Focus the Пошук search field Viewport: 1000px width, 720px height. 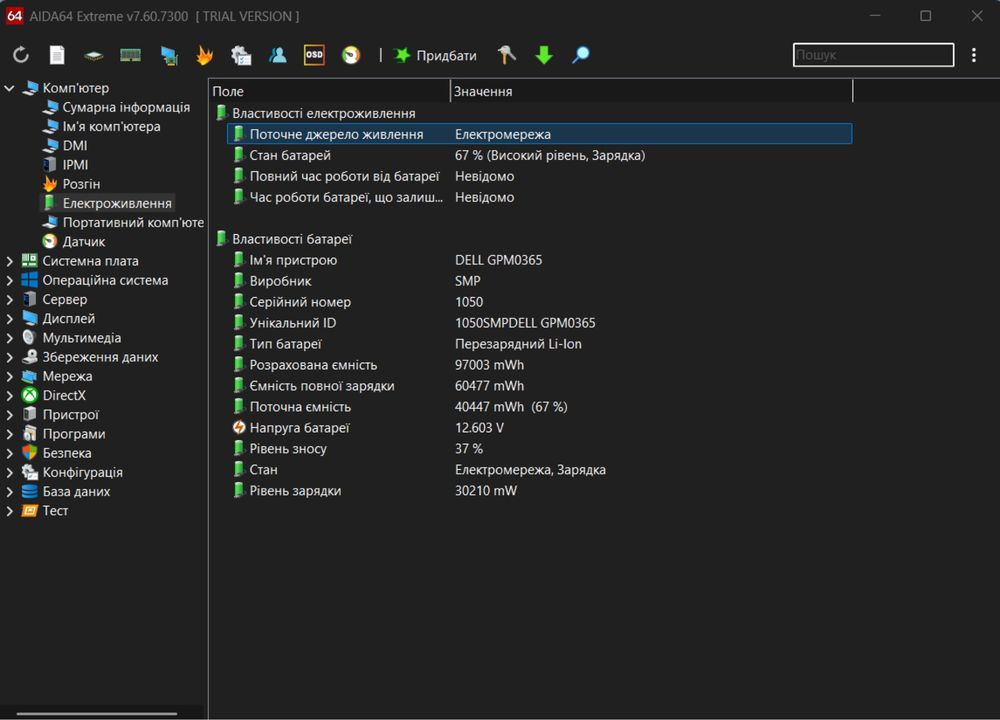(x=873, y=55)
